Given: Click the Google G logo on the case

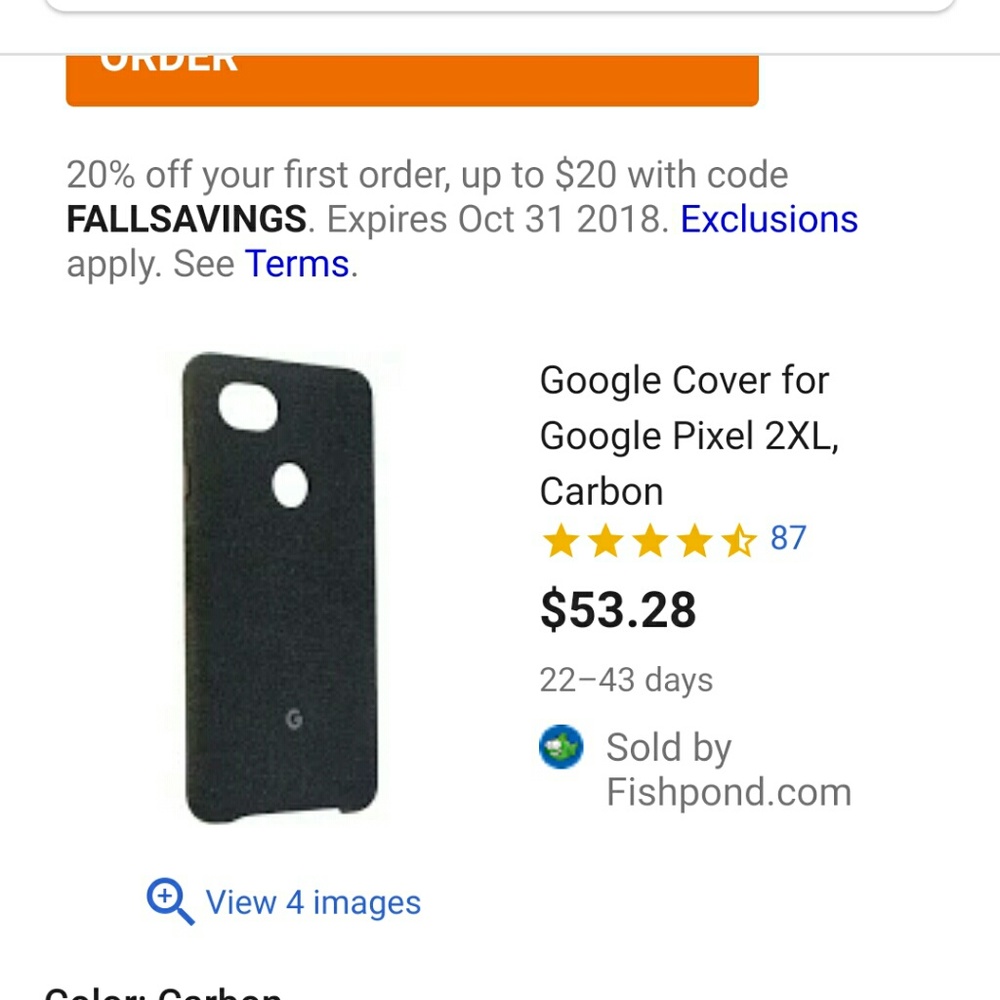Looking at the screenshot, I should pos(295,718).
